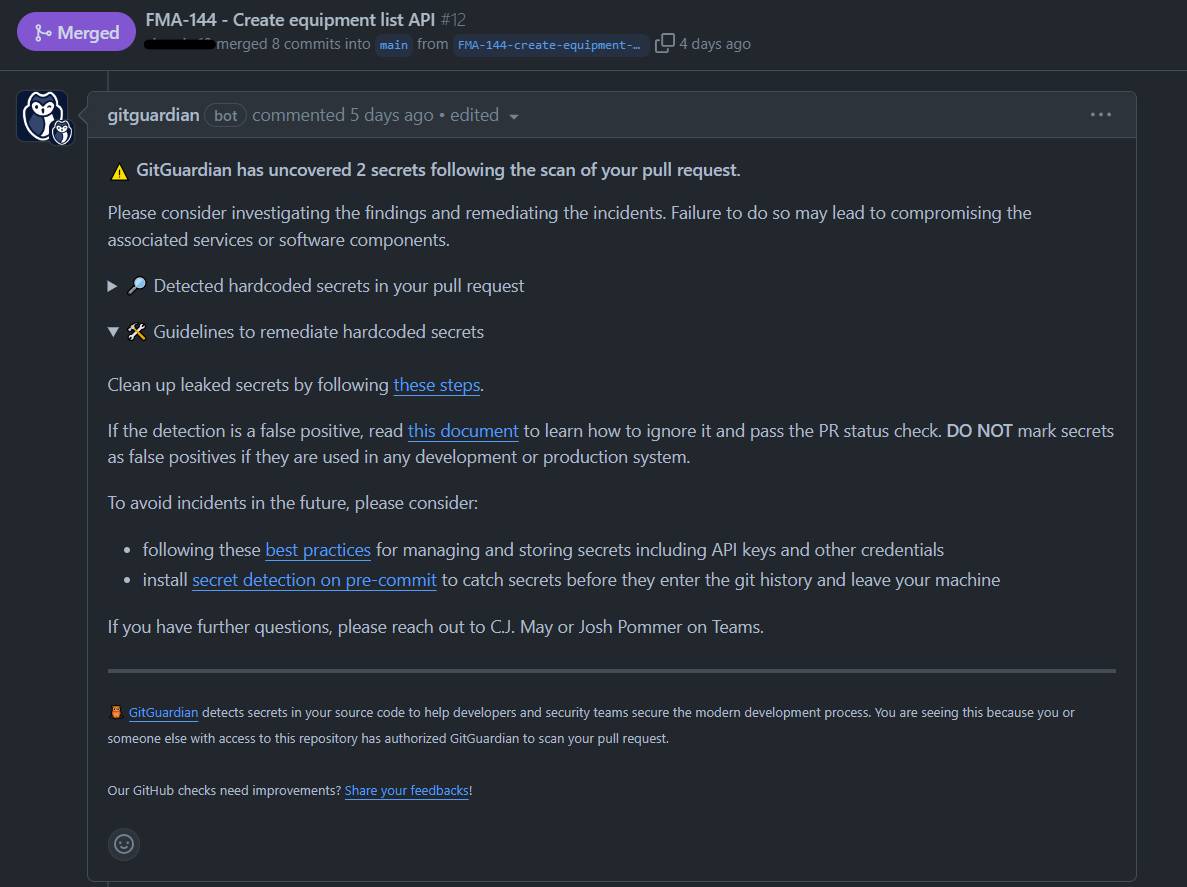Click the Share your feedbacks link
The width and height of the screenshot is (1187, 887).
click(x=406, y=790)
